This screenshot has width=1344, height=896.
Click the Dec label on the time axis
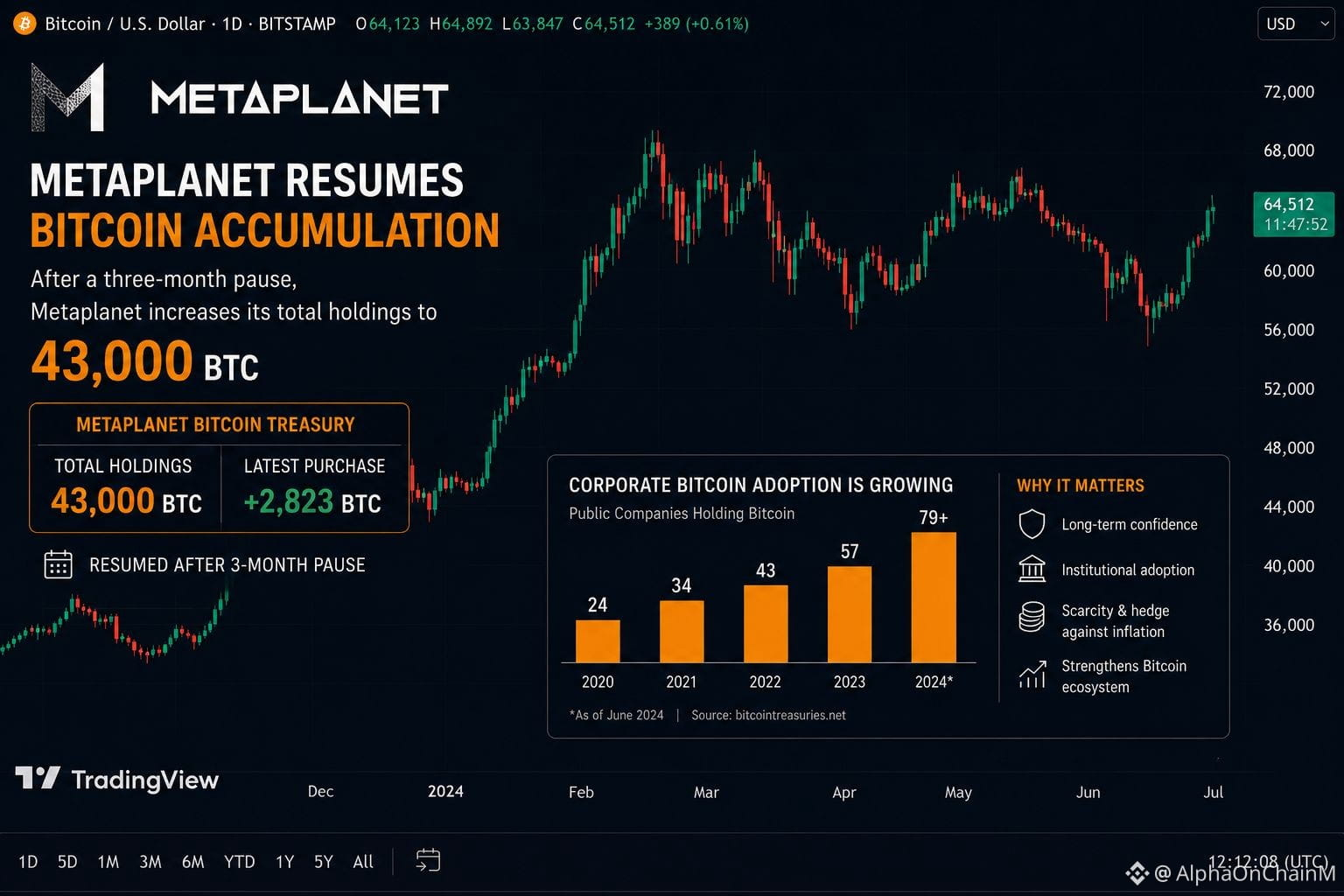(321, 792)
